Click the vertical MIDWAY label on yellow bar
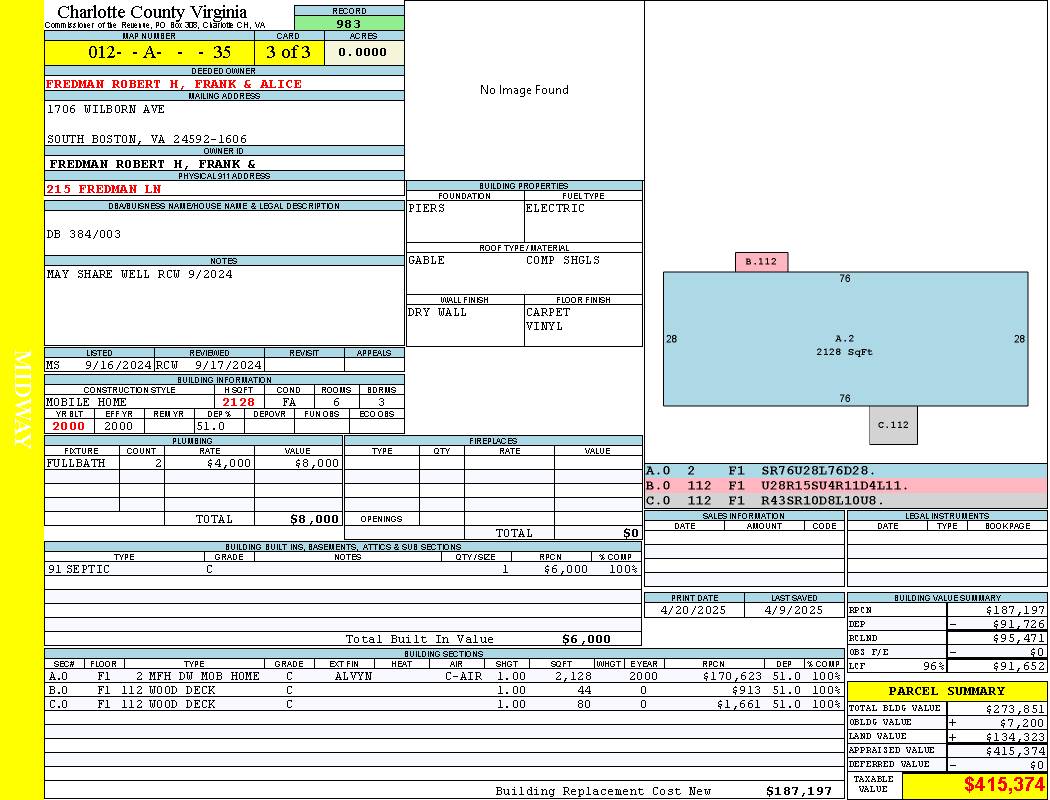Viewport: 1050px width, 800px height. [21, 400]
